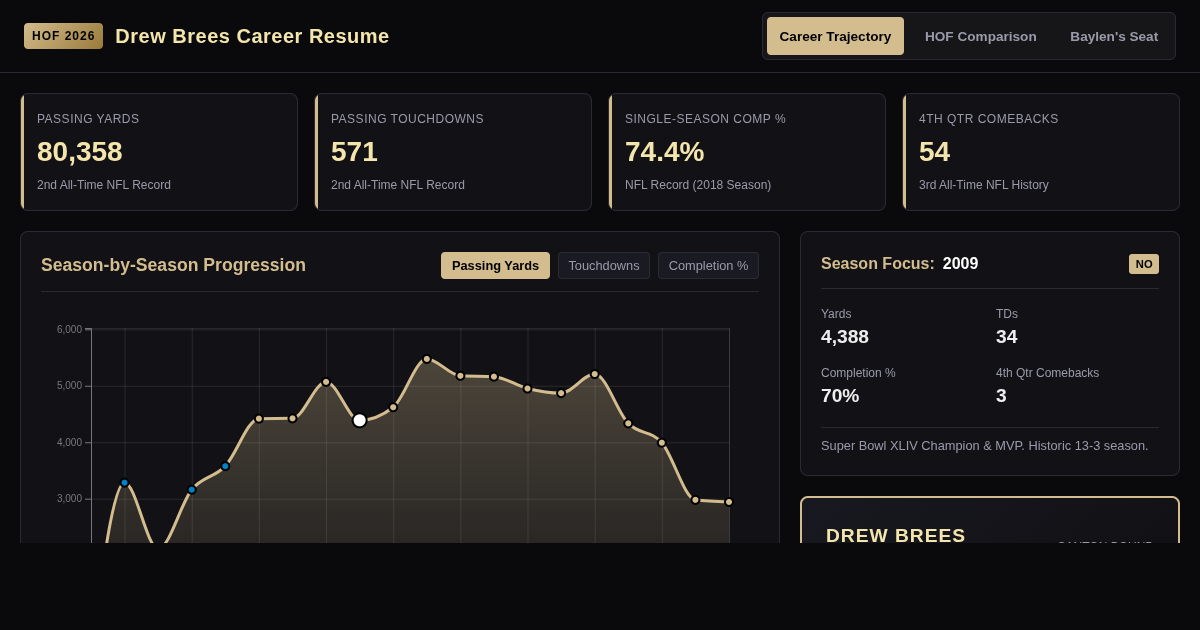Click the "34" TDs value

click(x=1007, y=337)
